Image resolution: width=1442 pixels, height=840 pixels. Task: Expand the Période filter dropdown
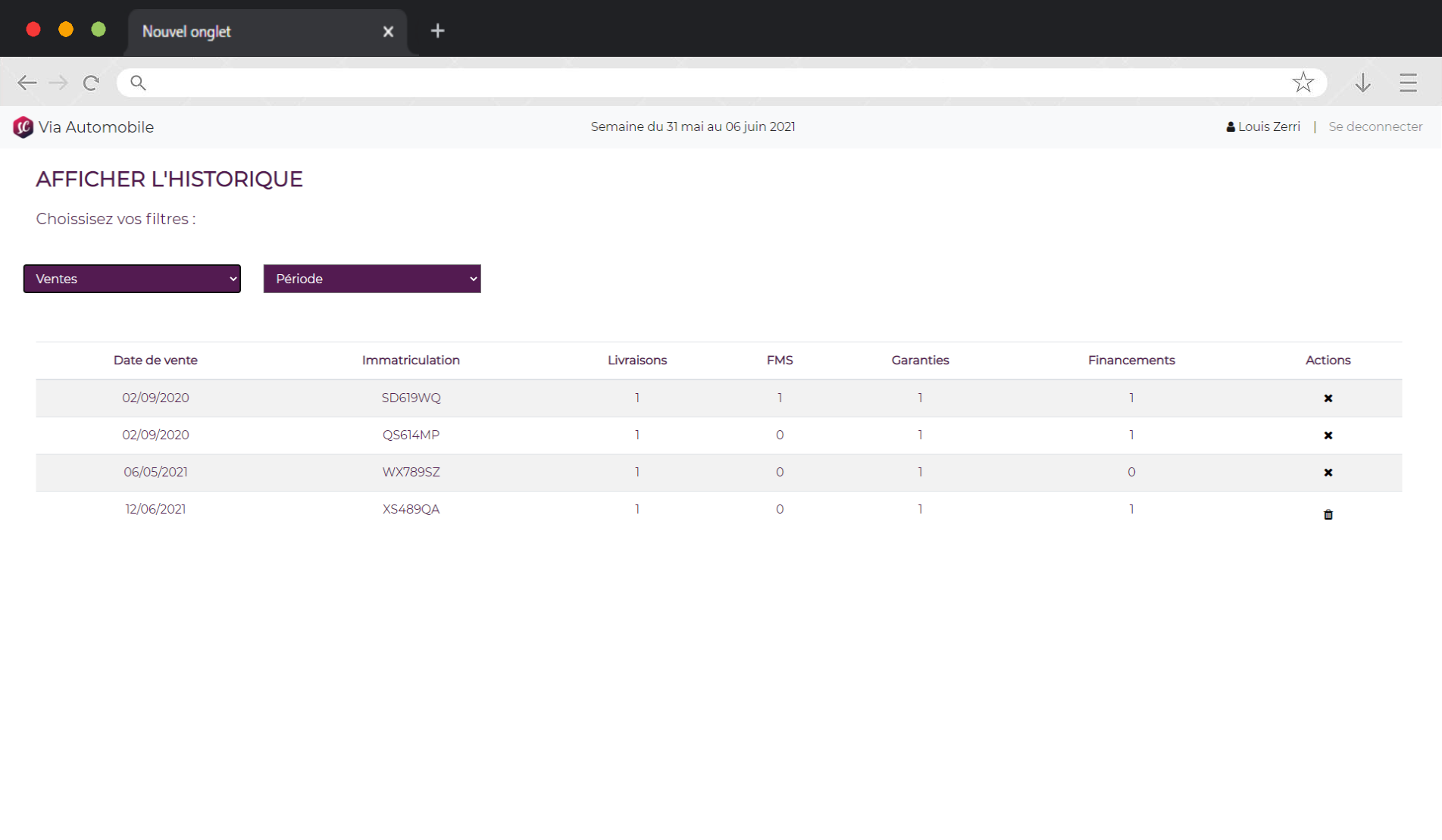click(x=372, y=279)
